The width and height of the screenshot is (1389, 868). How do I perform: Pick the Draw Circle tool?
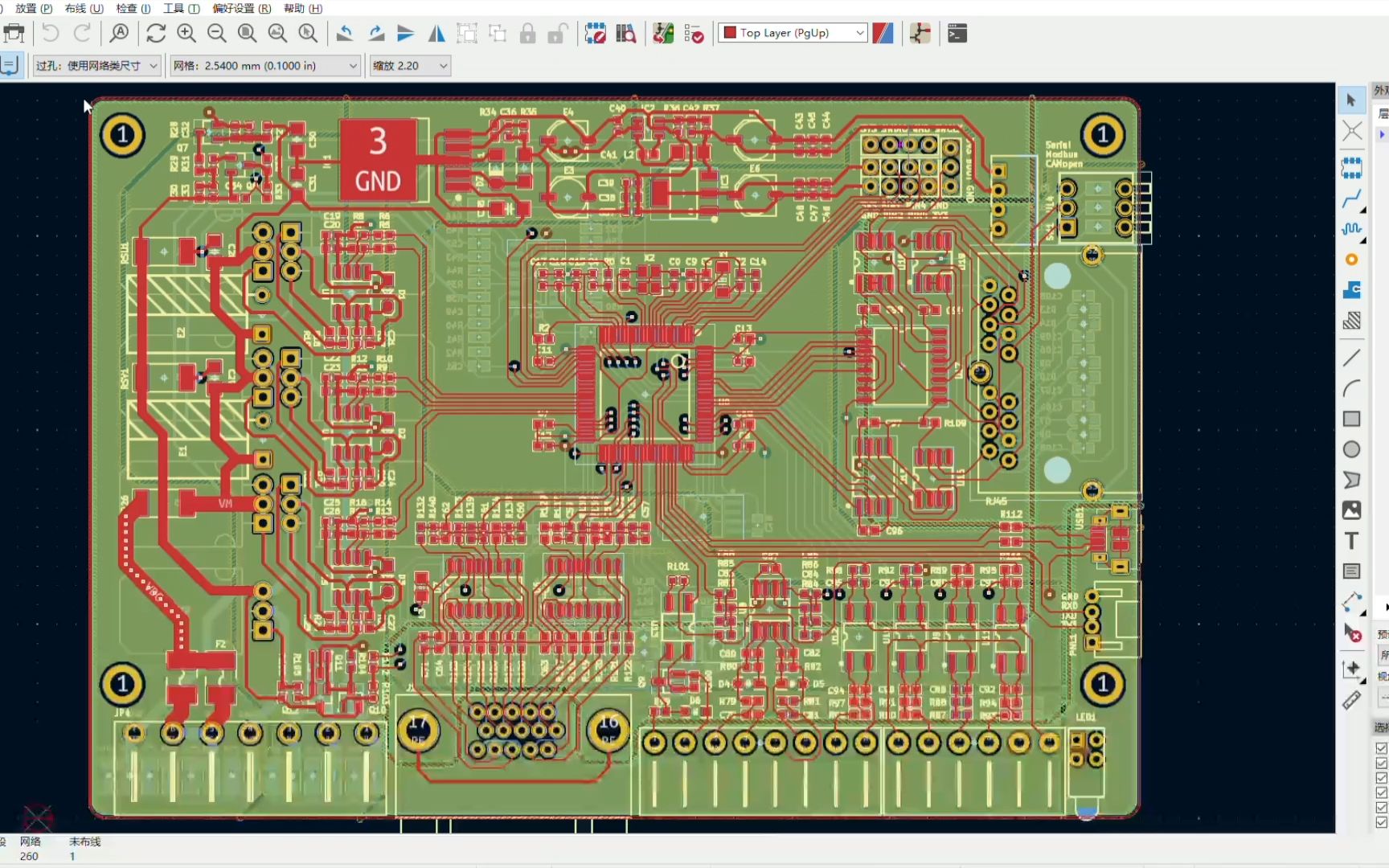pyautogui.click(x=1351, y=449)
